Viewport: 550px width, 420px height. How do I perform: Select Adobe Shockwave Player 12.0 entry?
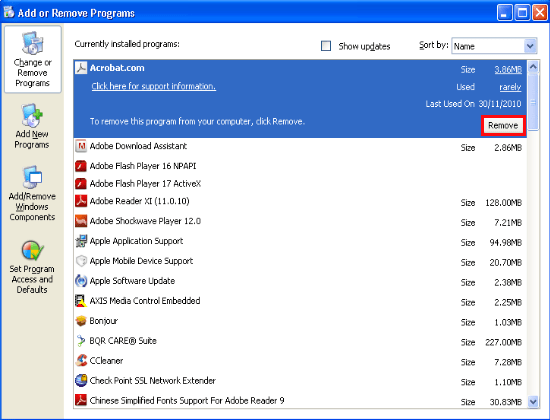[145, 221]
